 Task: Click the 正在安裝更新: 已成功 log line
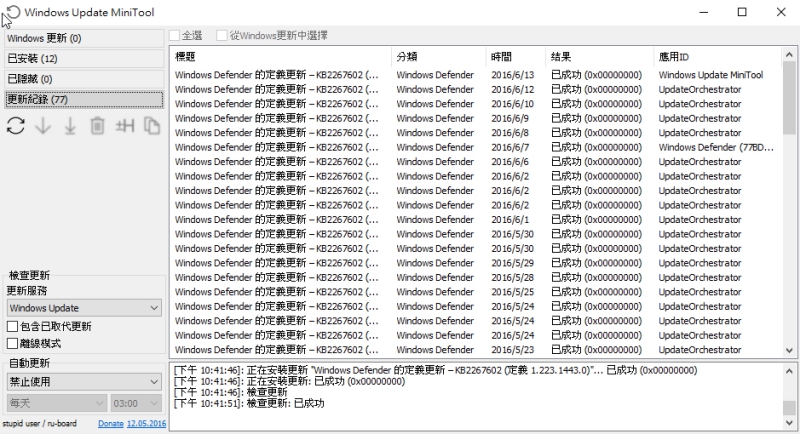(x=289, y=381)
